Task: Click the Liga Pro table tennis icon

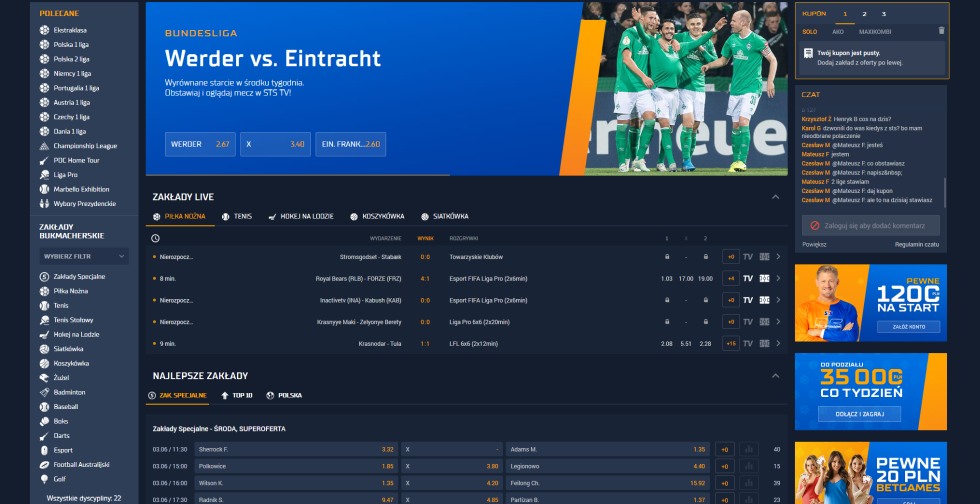Action: pos(44,175)
